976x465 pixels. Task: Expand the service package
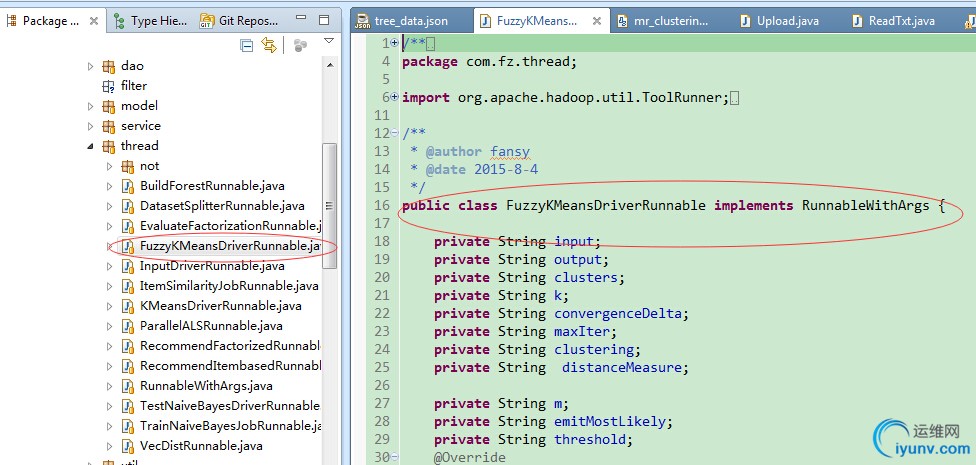tap(91, 126)
